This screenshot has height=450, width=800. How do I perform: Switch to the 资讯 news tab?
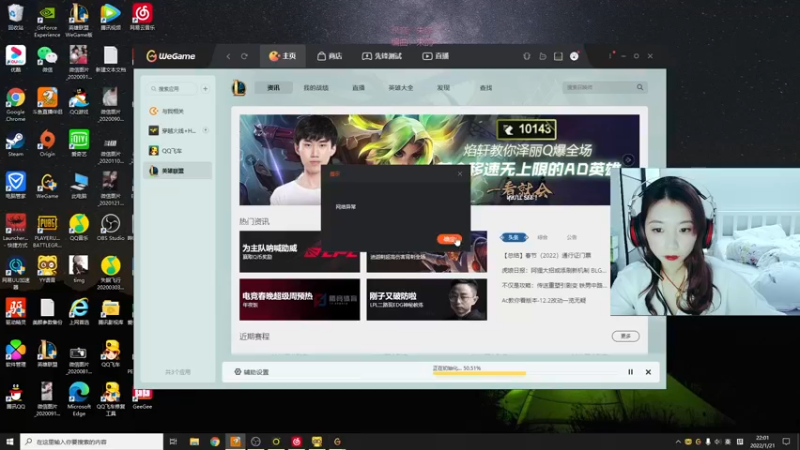pyautogui.click(x=273, y=88)
